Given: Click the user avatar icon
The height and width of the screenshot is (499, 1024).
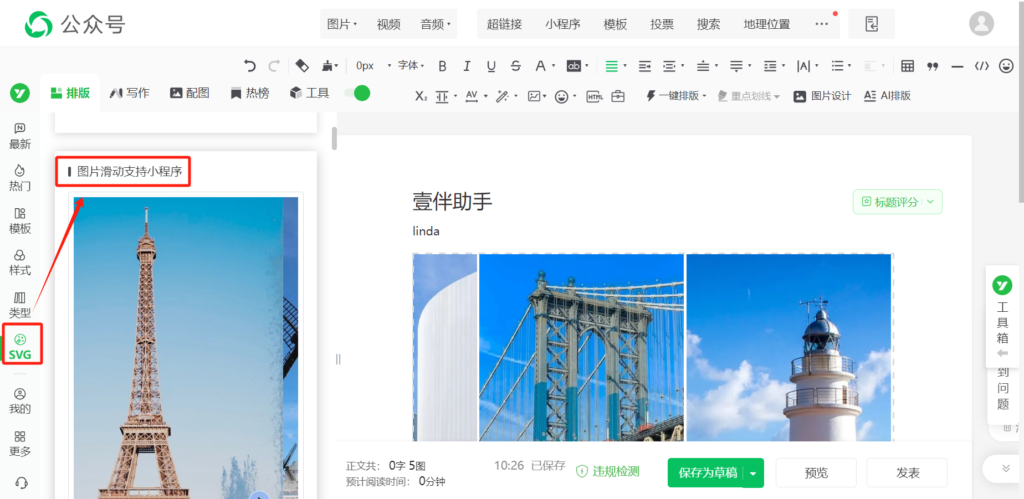Looking at the screenshot, I should click(x=981, y=24).
